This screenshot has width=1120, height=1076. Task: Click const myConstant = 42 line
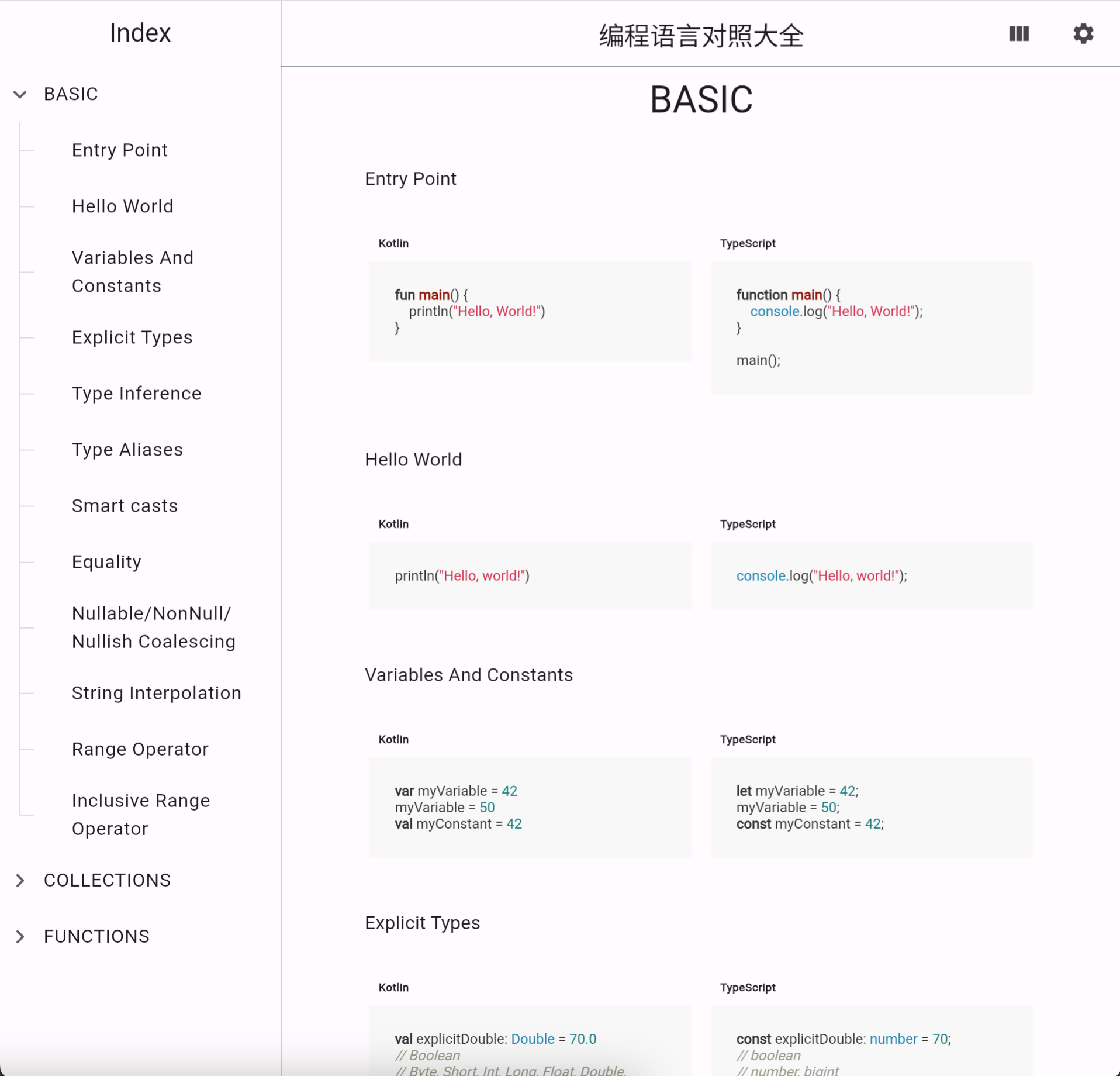point(810,824)
